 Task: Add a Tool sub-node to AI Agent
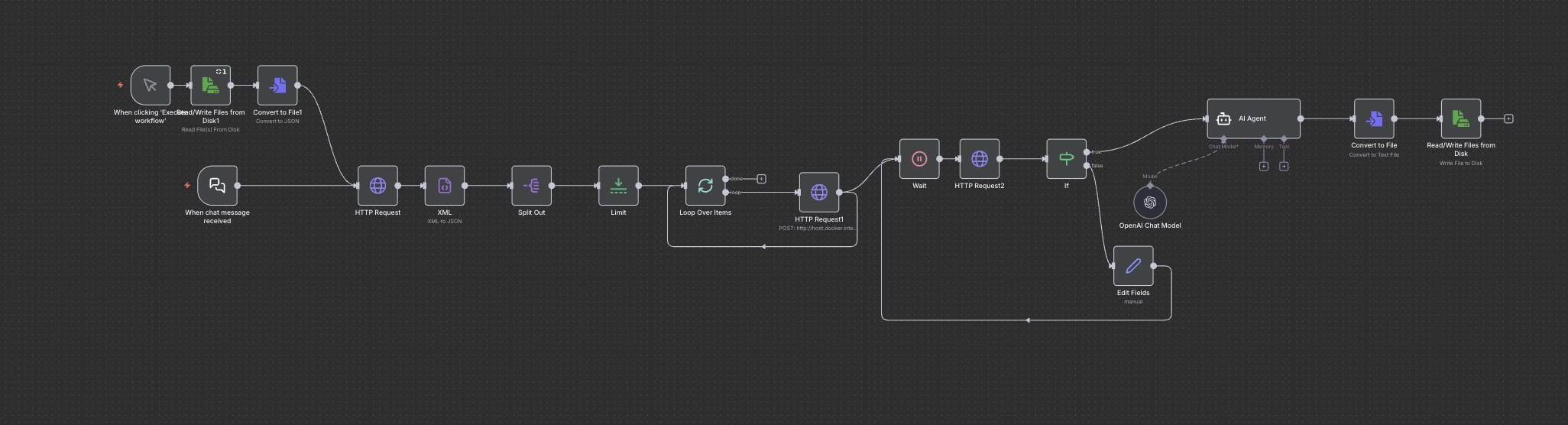coord(1284,166)
